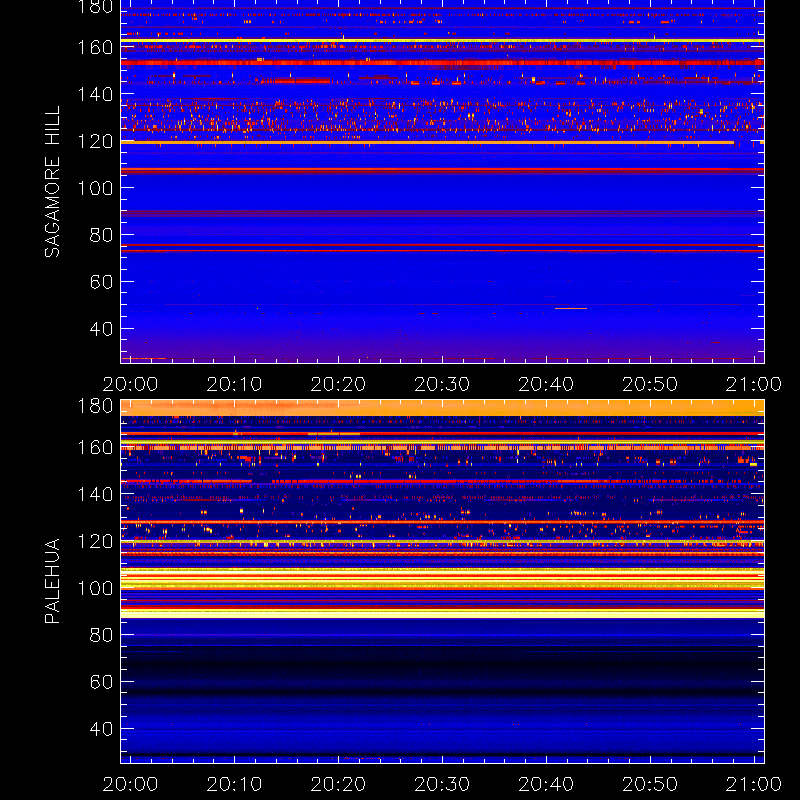Click the PALEHUA axis title

coord(53,581)
